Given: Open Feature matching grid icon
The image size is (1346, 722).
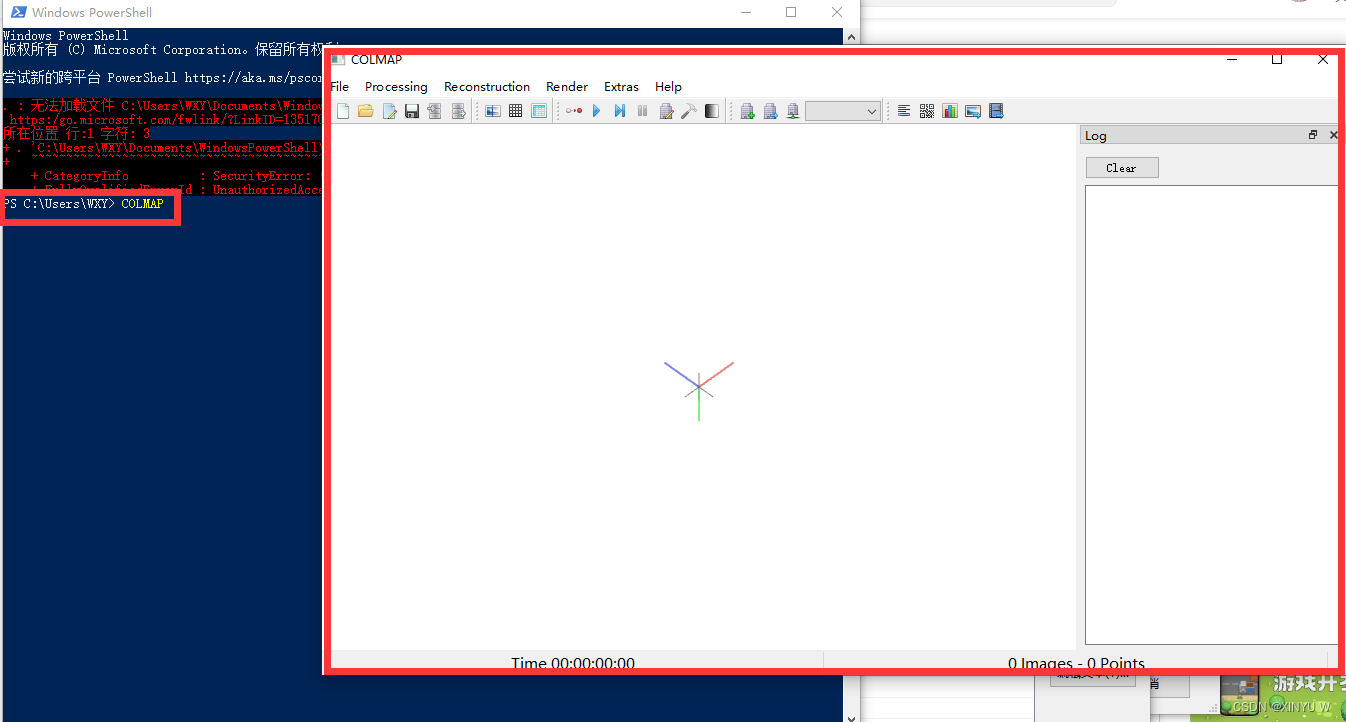Looking at the screenshot, I should click(x=516, y=111).
